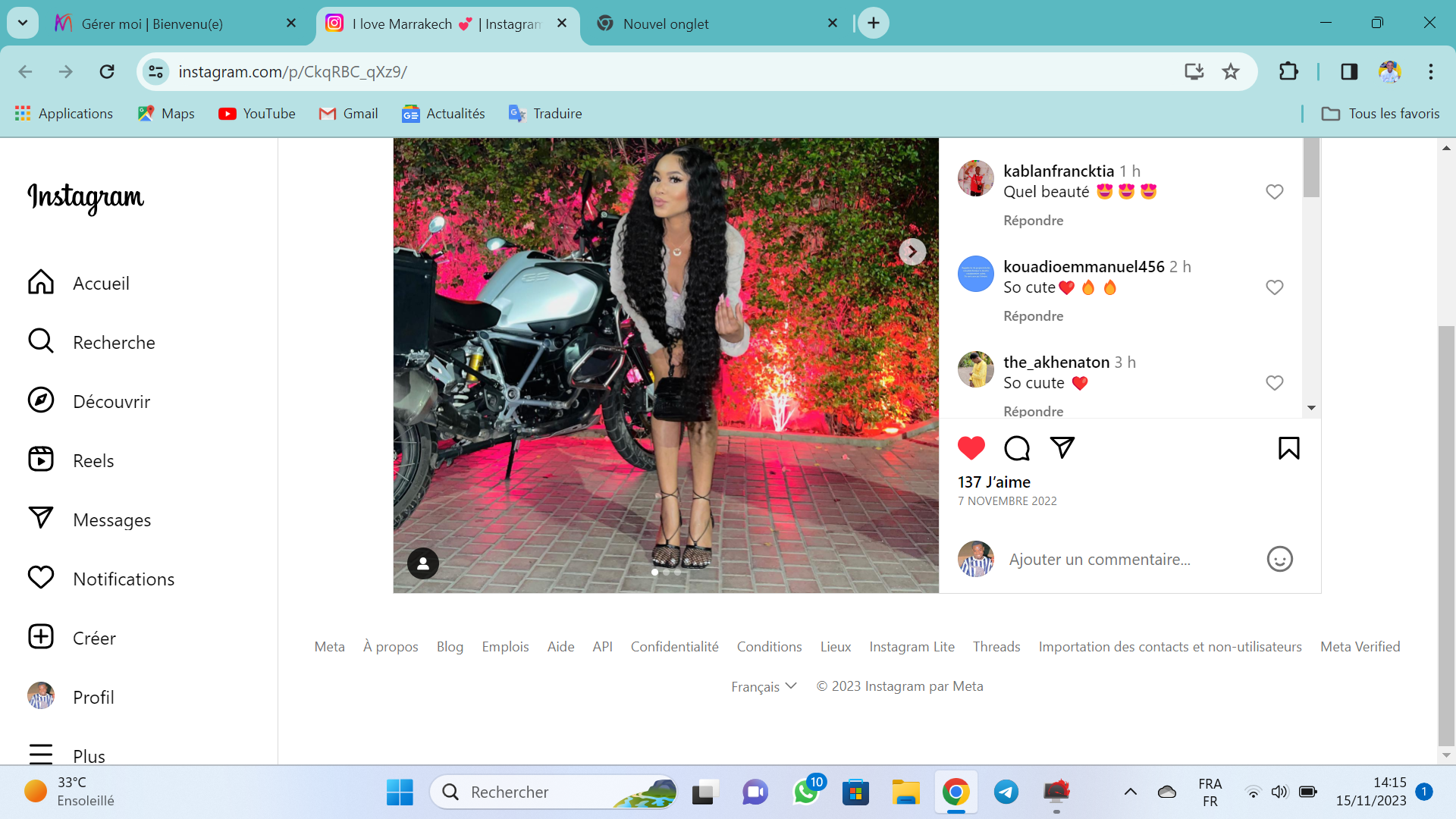Click the comments panel scrollbar thumb

point(1311,168)
